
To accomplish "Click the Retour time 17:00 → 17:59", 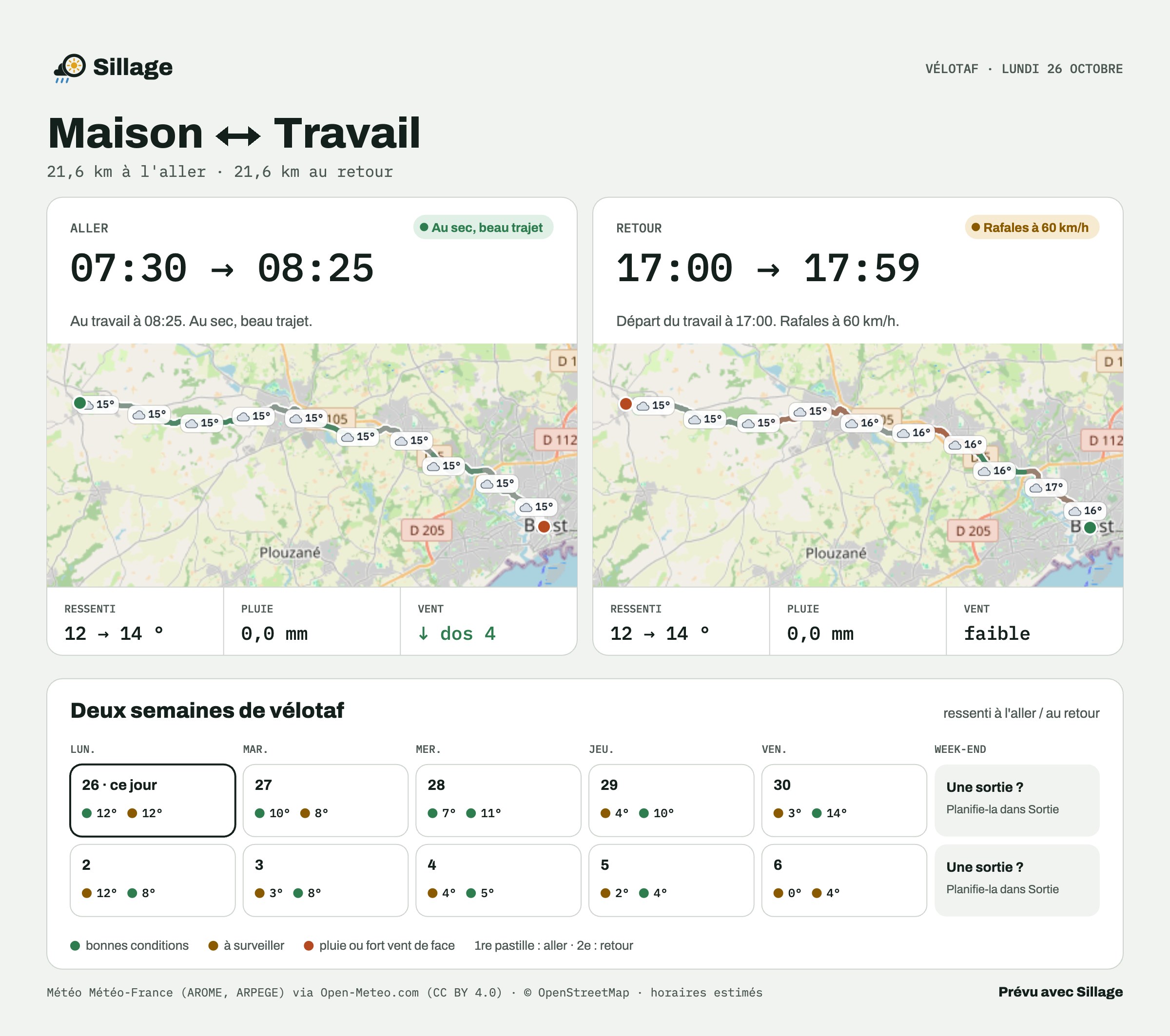I will pyautogui.click(x=768, y=269).
